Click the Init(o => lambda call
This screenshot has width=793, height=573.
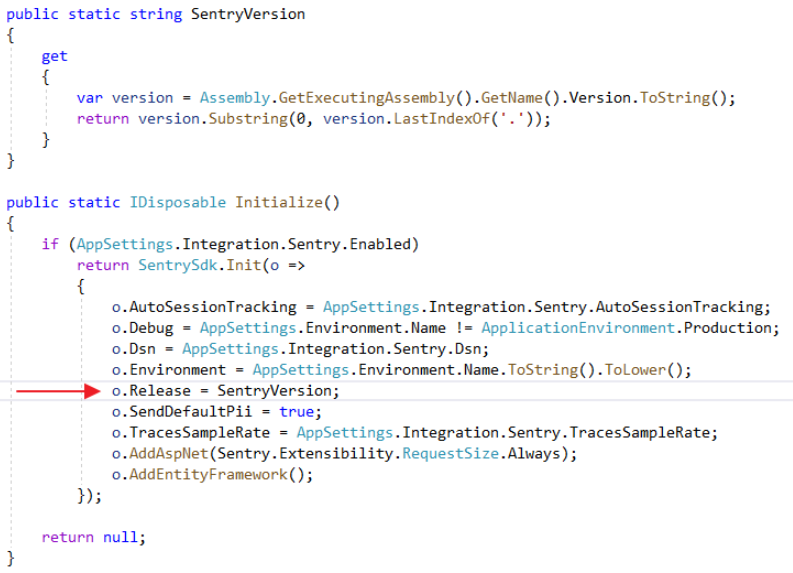(266, 265)
